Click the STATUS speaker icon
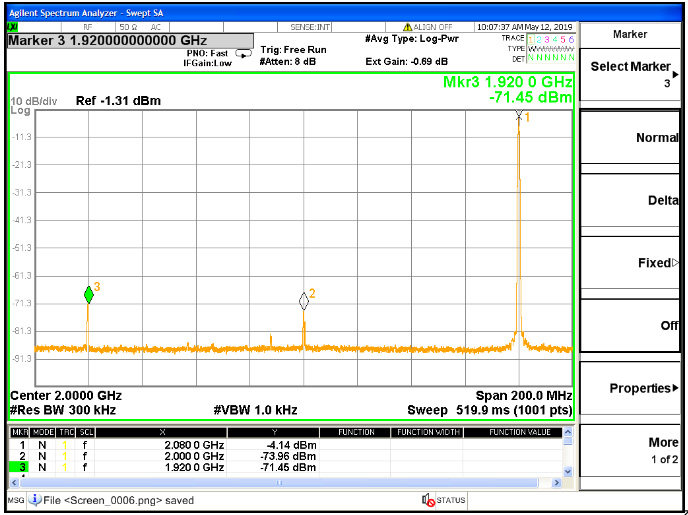 pos(428,499)
